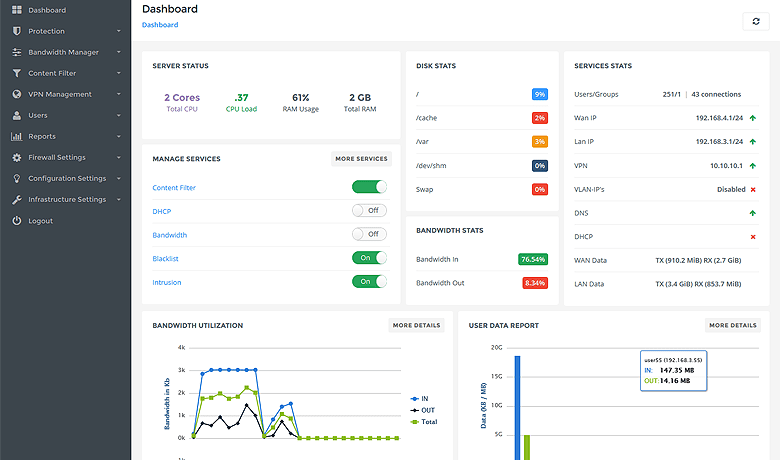The height and width of the screenshot is (460, 780).
Task: Click the Configuration Settings lightbulb icon
Action: pyautogui.click(x=17, y=179)
